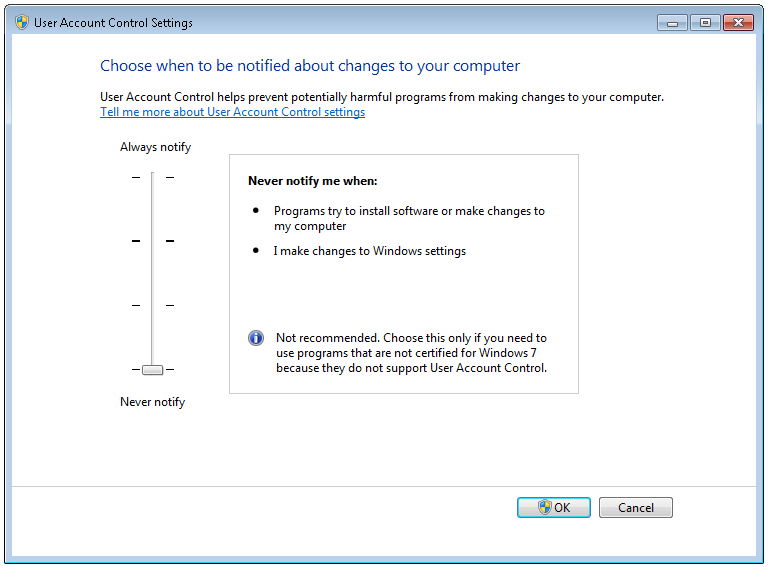Click the Never notify label
The width and height of the screenshot is (768, 567).
click(152, 402)
